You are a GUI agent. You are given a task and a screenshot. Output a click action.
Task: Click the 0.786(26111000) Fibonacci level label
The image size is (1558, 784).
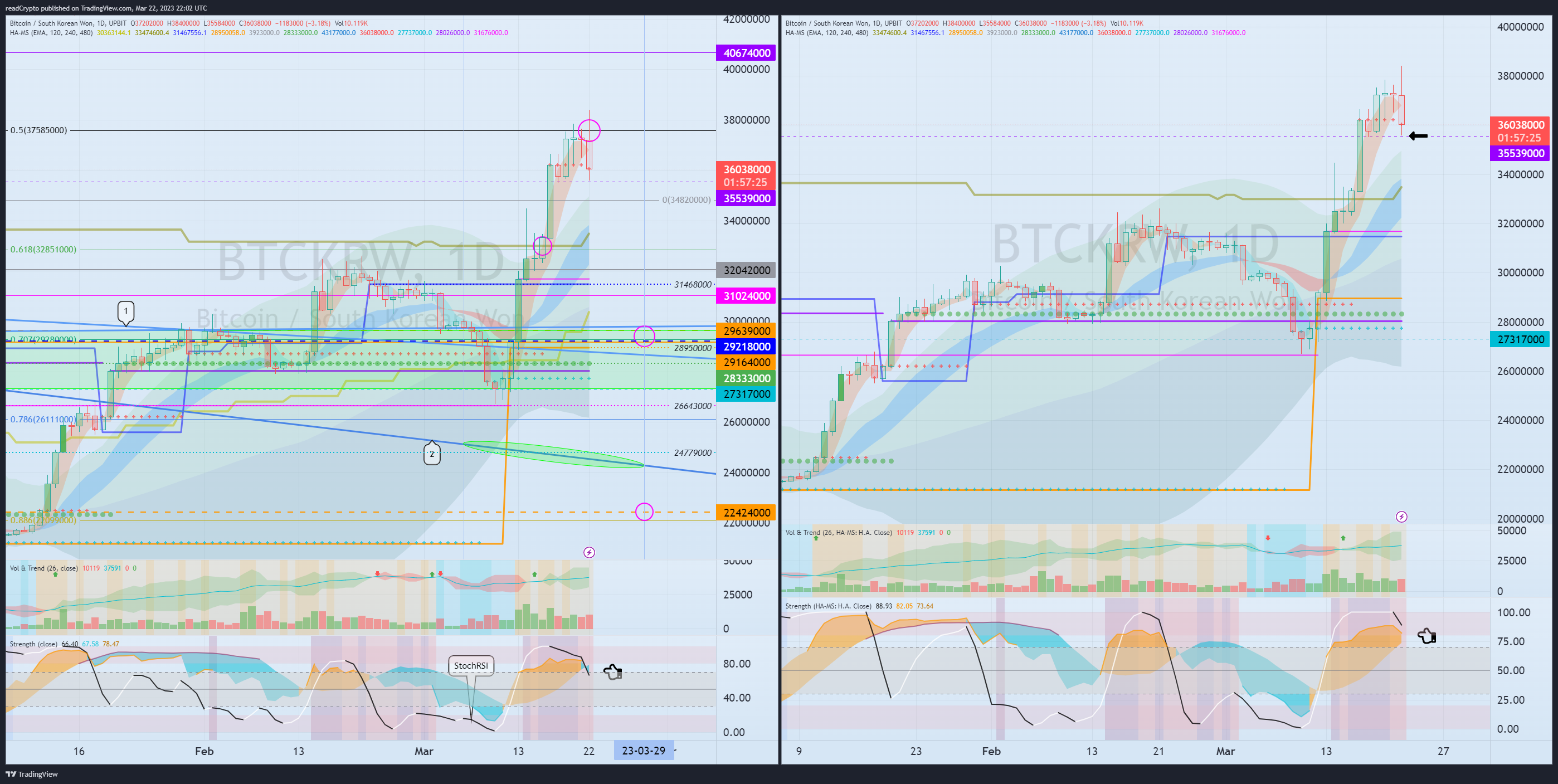point(43,419)
